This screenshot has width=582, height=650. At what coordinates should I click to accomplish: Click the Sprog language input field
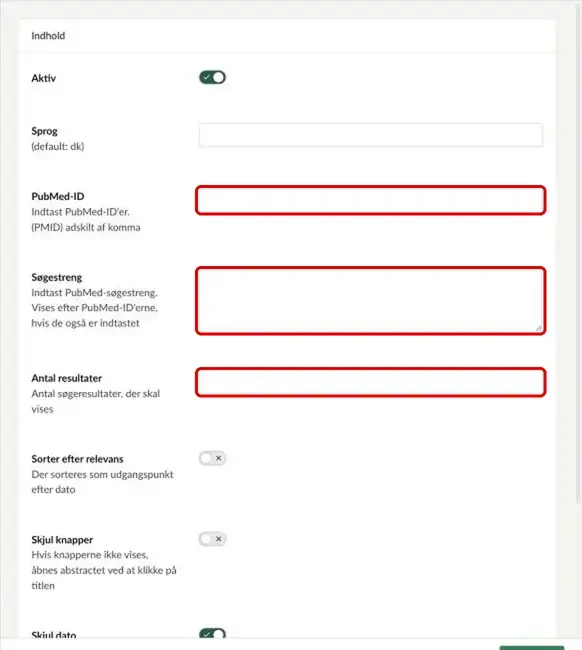pos(371,135)
